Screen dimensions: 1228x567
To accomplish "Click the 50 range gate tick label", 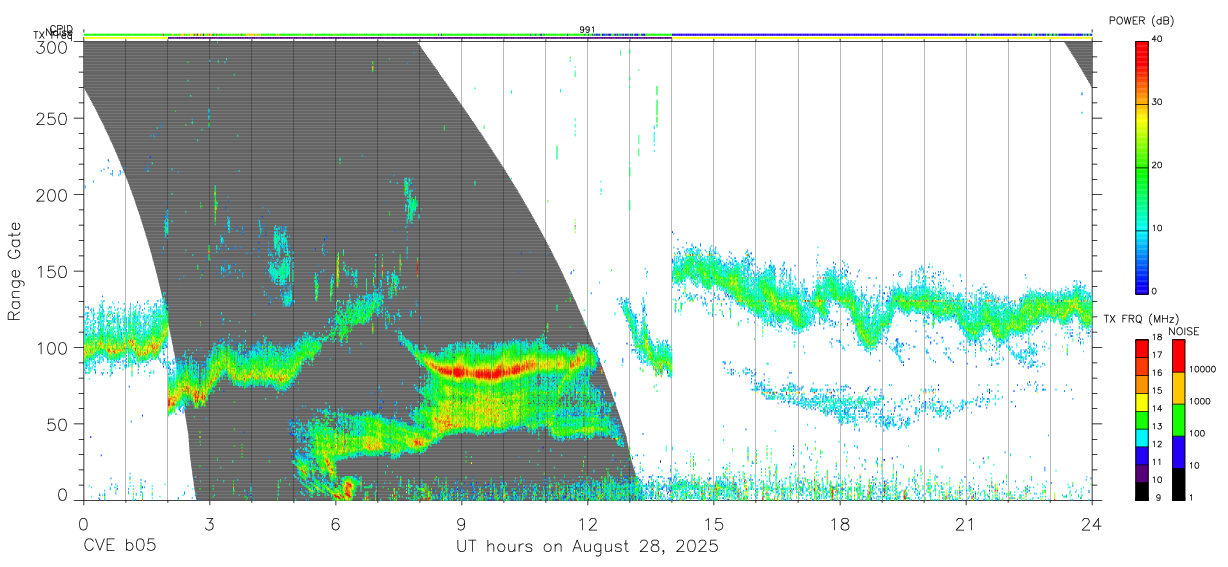I will coord(58,424).
